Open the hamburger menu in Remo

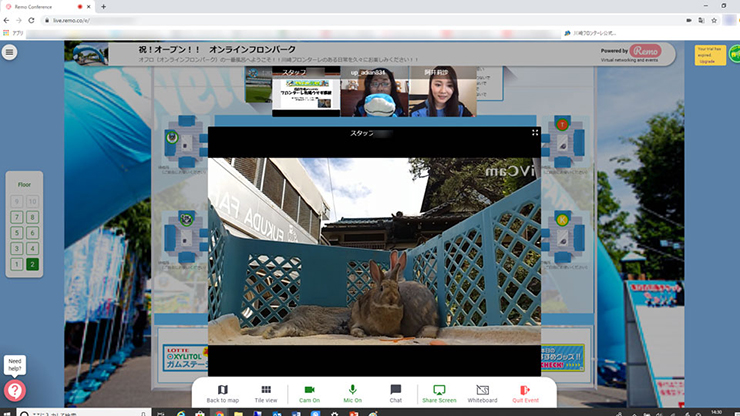[9, 52]
